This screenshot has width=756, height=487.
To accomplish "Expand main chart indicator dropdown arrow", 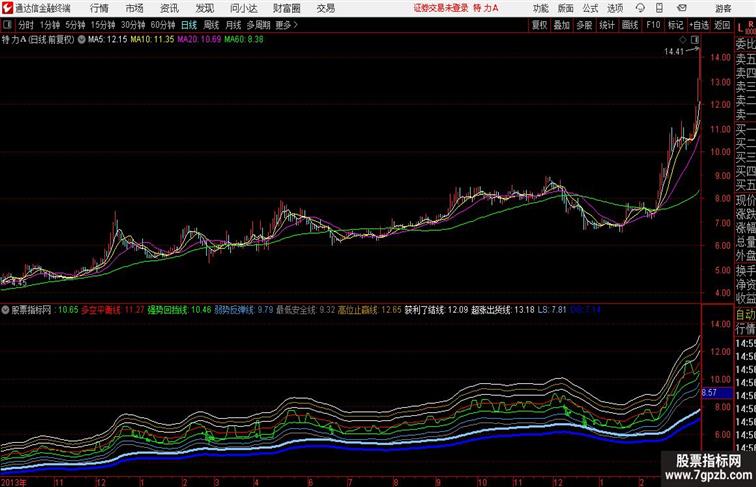I will 81,40.
